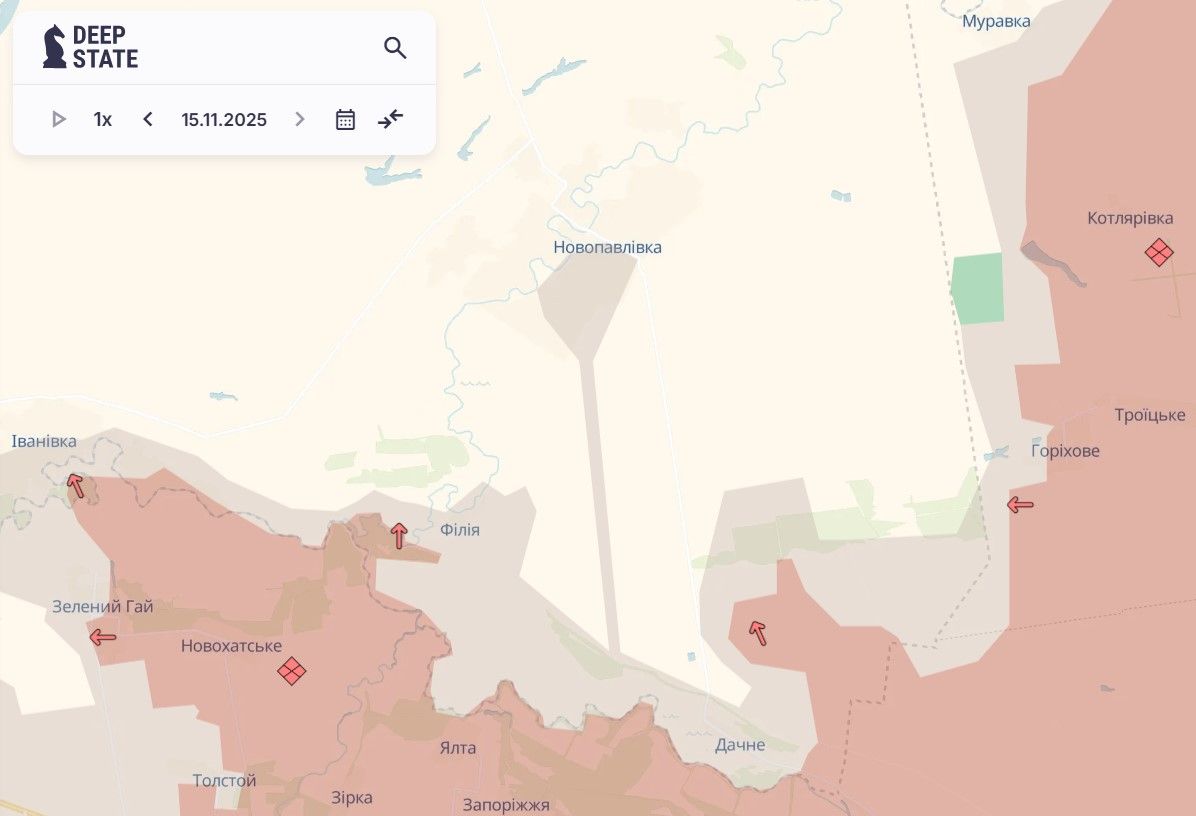Play the map timeline animation
1196x816 pixels.
click(x=58, y=120)
